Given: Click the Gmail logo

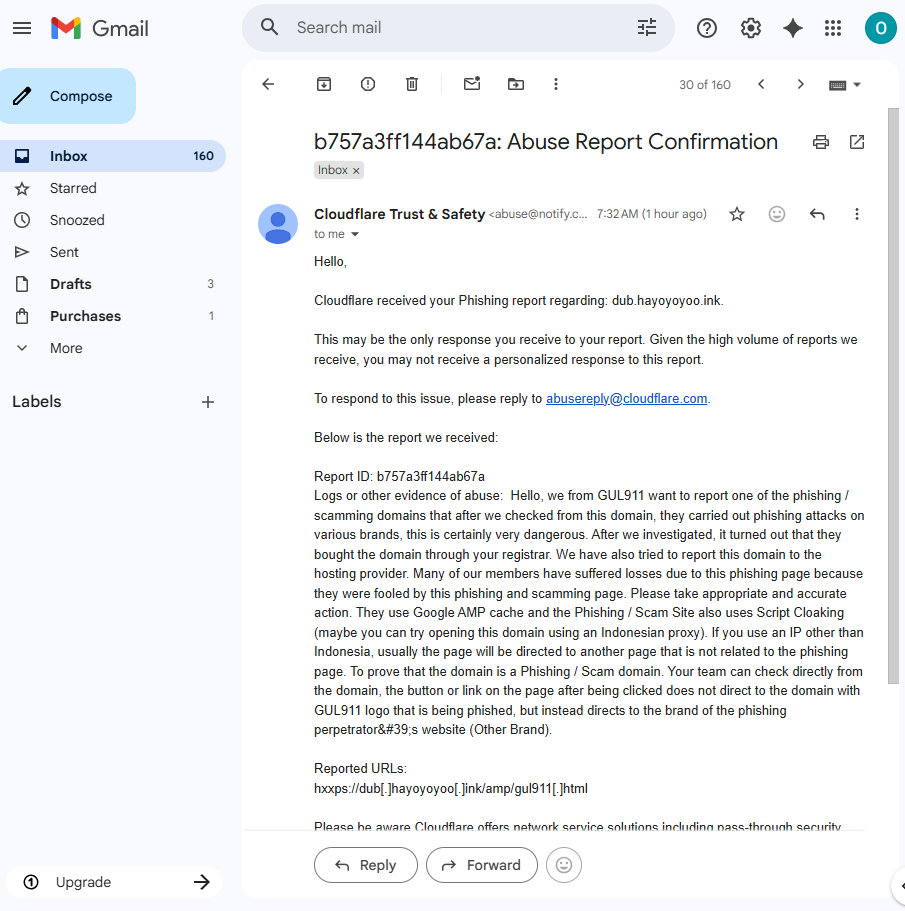Looking at the screenshot, I should (99, 28).
